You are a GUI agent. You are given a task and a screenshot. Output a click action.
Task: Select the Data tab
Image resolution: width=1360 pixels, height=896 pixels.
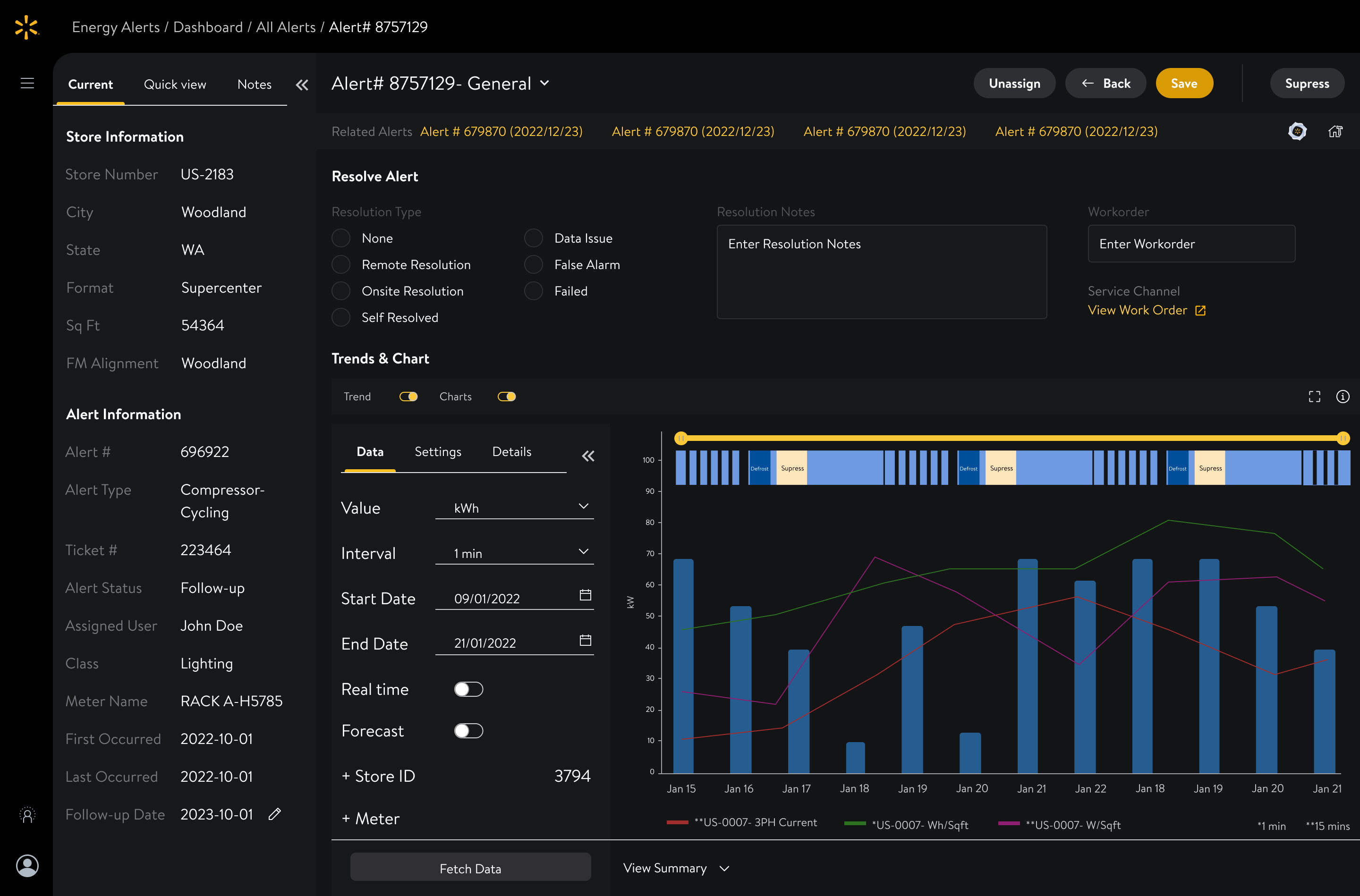pos(370,452)
